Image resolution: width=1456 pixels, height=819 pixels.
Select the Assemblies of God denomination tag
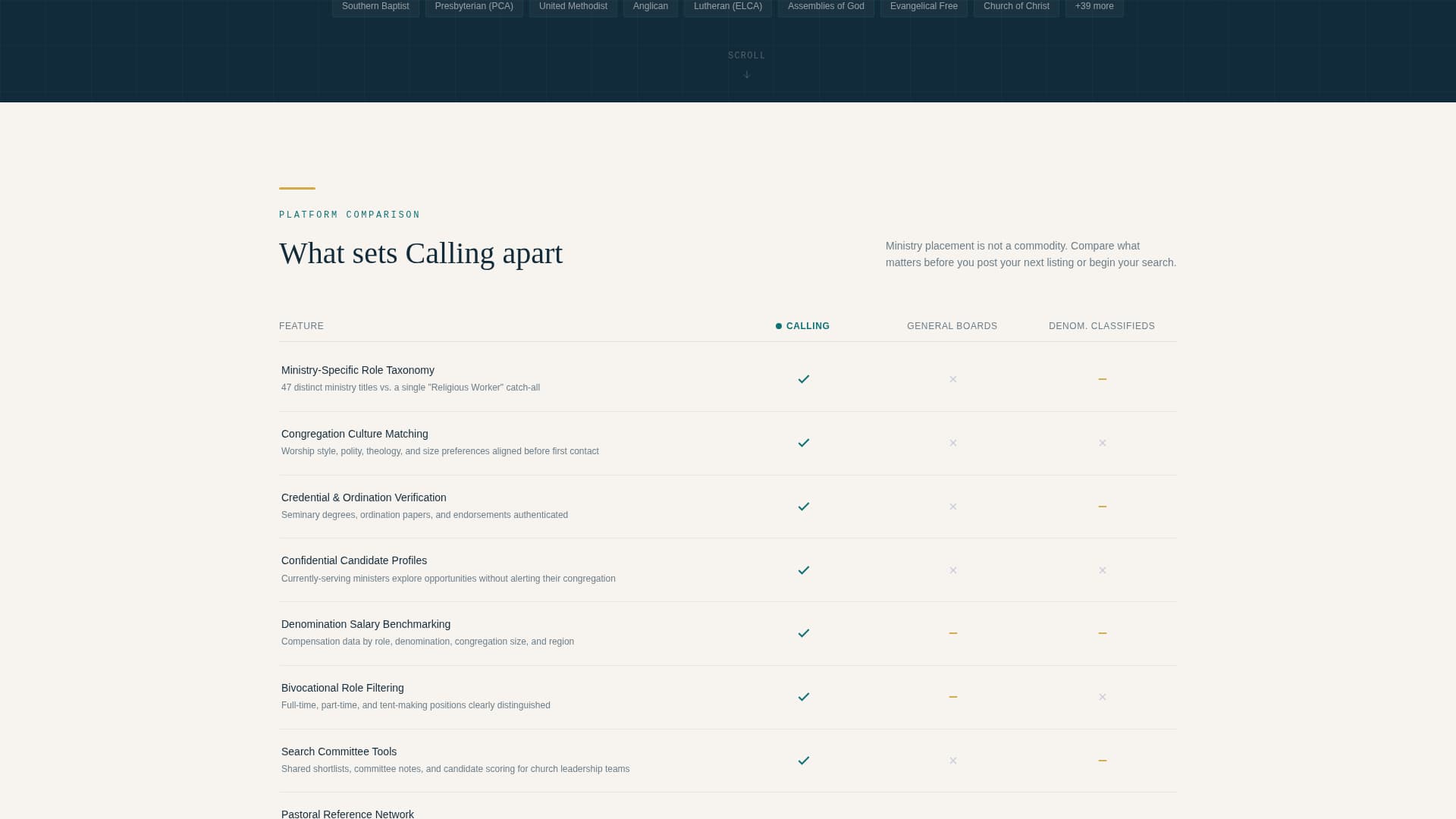click(x=826, y=7)
